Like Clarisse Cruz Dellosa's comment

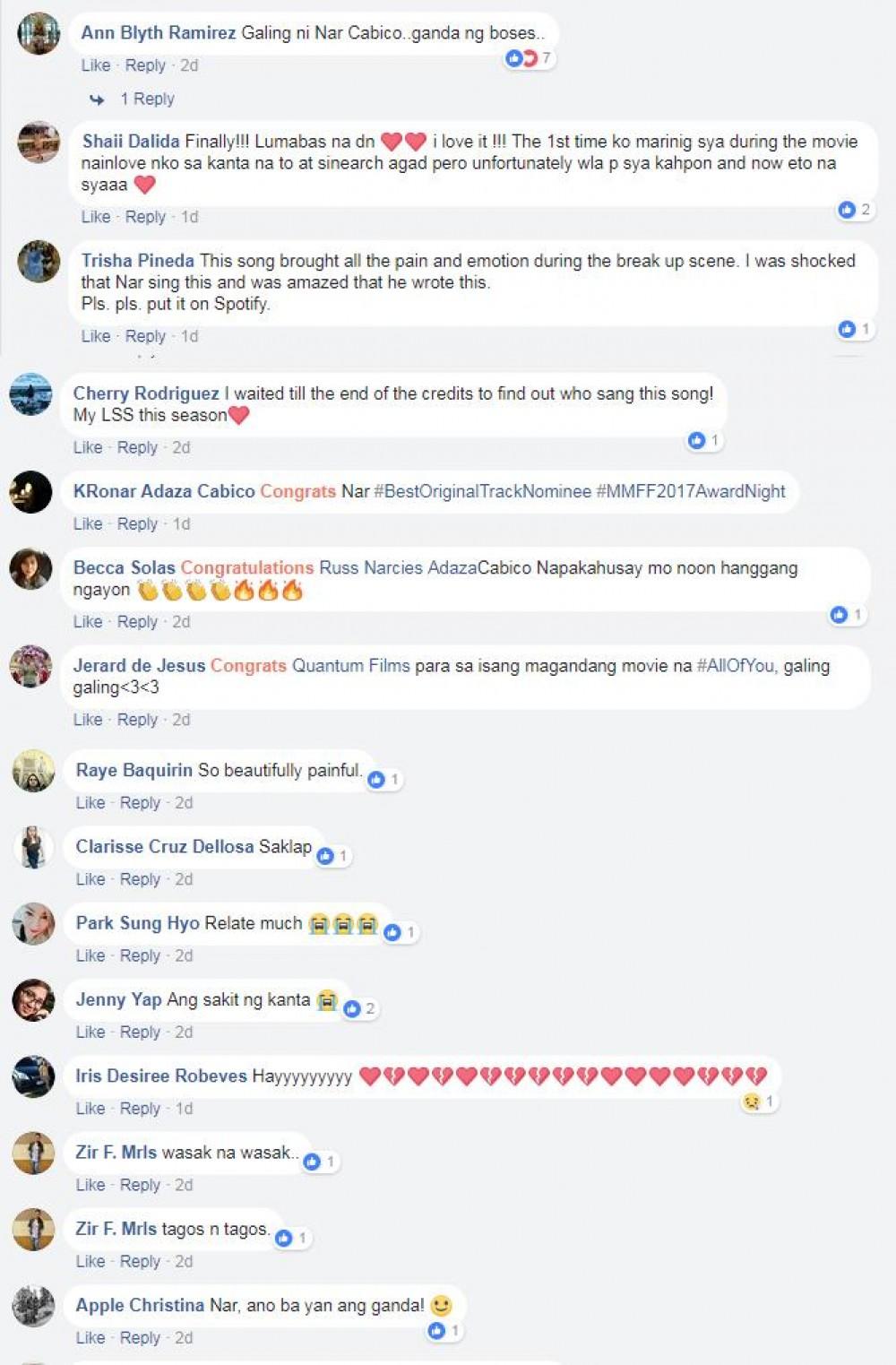(90, 879)
